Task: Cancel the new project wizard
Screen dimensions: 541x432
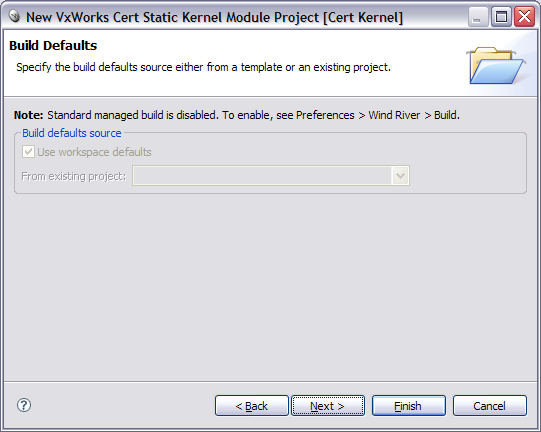Action: [x=490, y=406]
